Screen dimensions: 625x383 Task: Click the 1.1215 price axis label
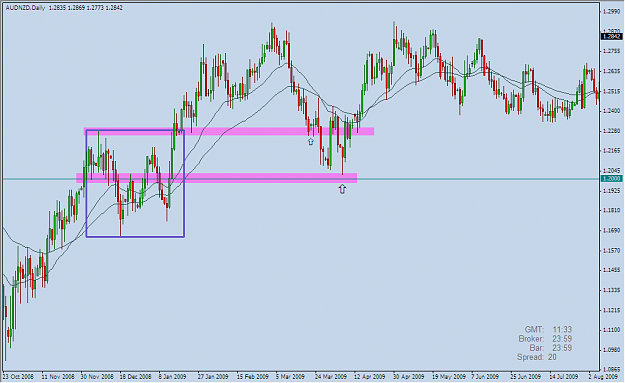[612, 310]
